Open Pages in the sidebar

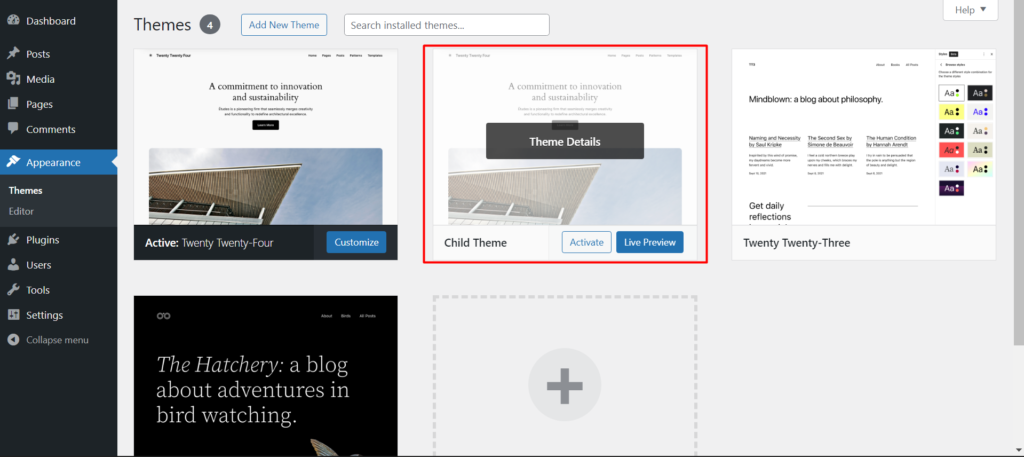58,104
